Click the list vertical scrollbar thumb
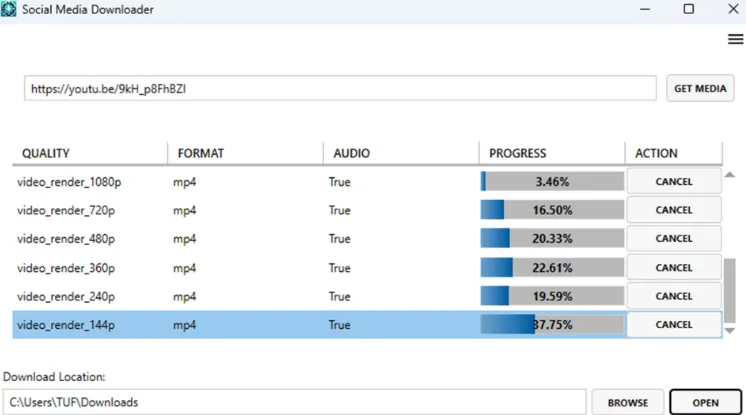 point(730,291)
